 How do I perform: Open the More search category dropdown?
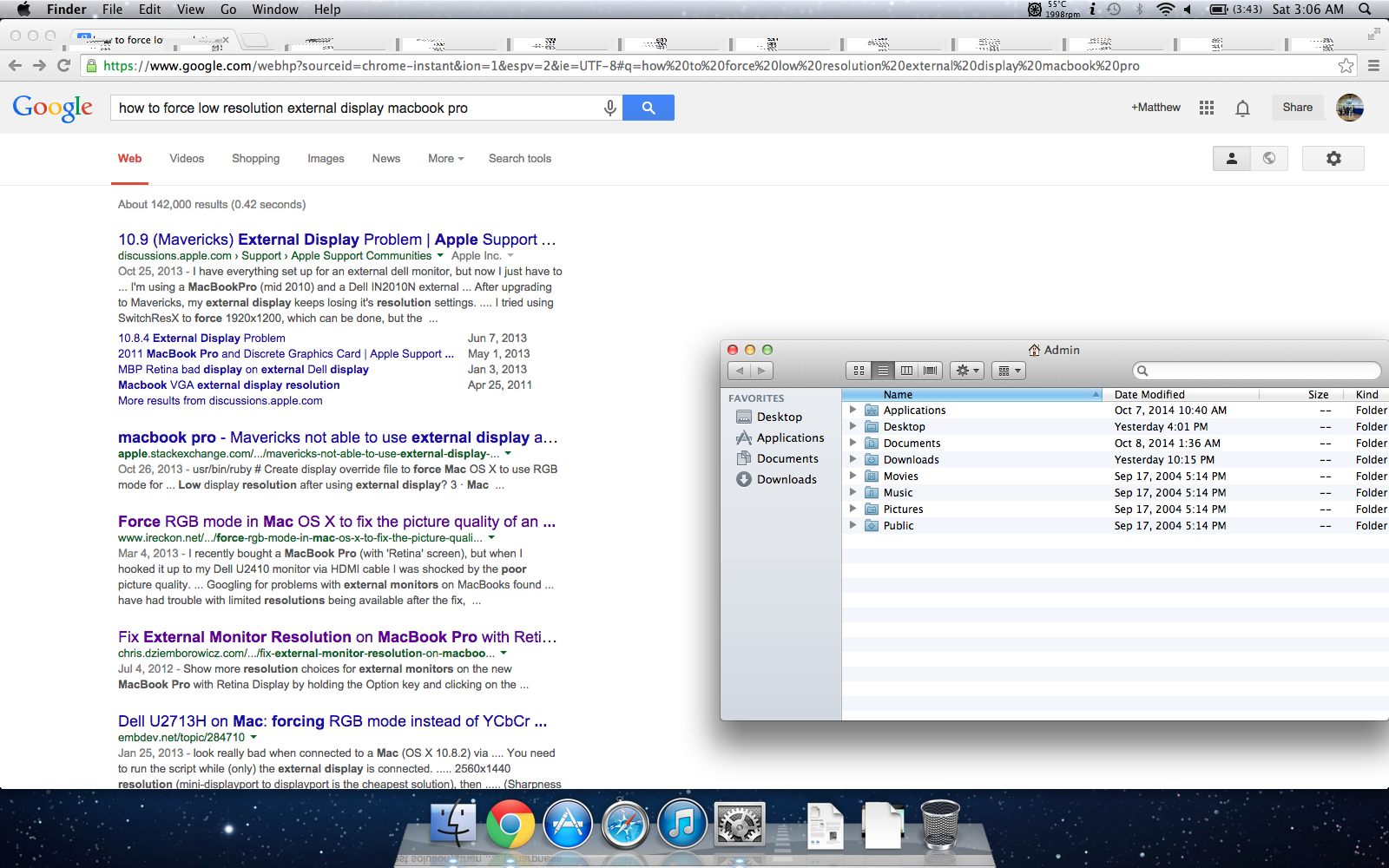(446, 159)
